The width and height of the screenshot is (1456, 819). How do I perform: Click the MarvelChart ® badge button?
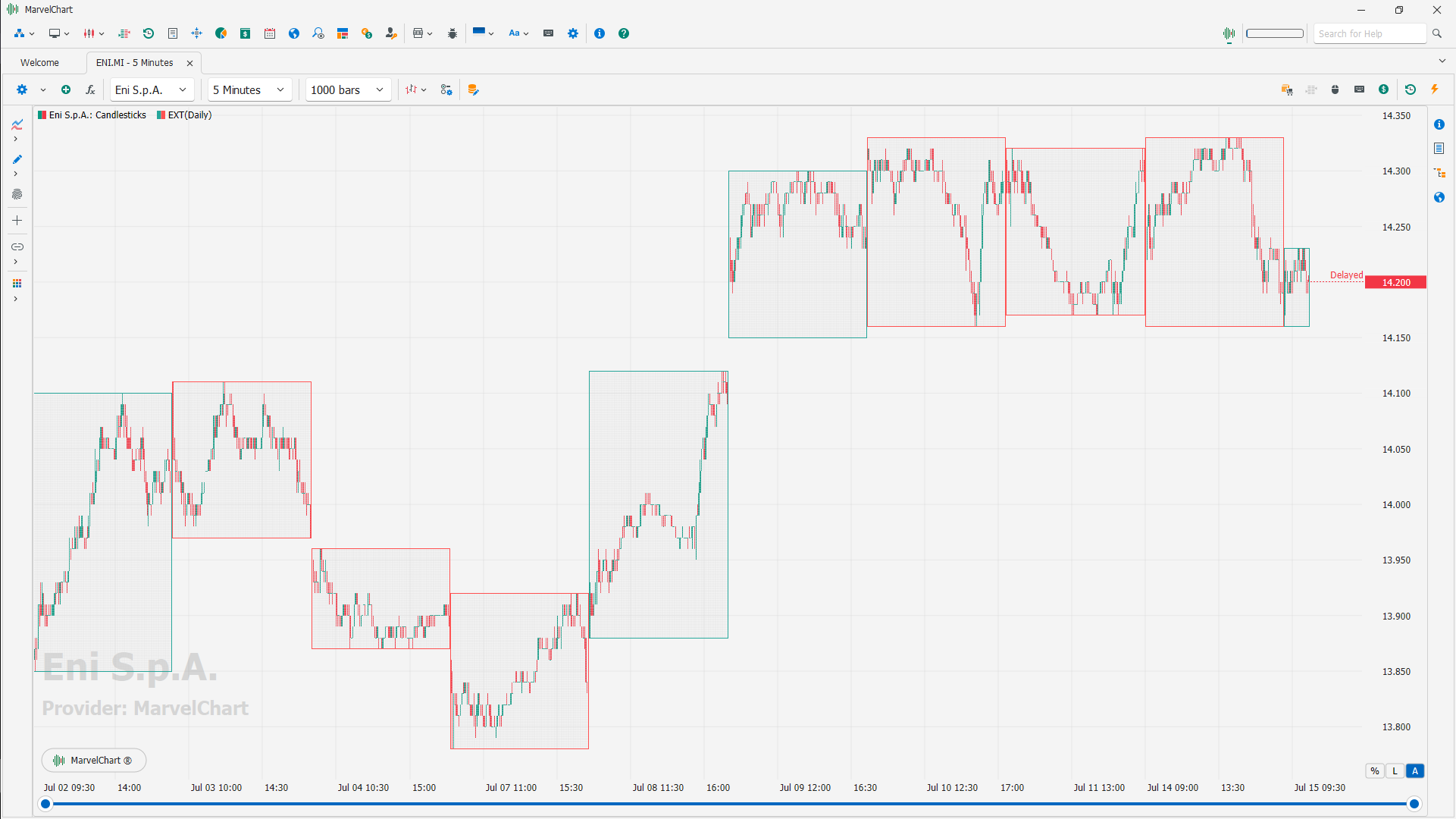click(x=94, y=760)
